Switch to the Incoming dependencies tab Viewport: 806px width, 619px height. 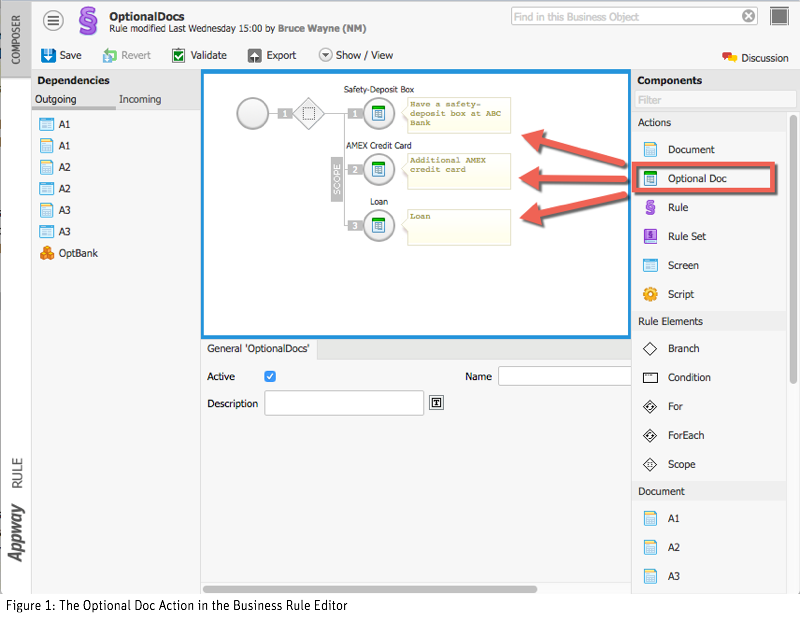tap(140, 99)
